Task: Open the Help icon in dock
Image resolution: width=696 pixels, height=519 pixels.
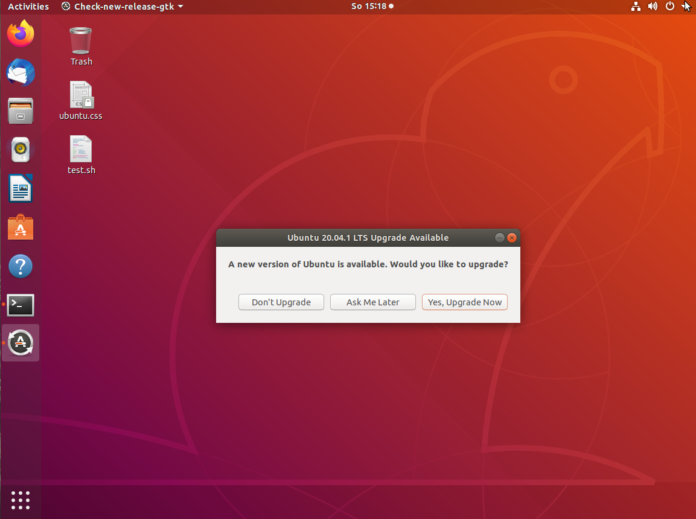Action: pos(20,266)
